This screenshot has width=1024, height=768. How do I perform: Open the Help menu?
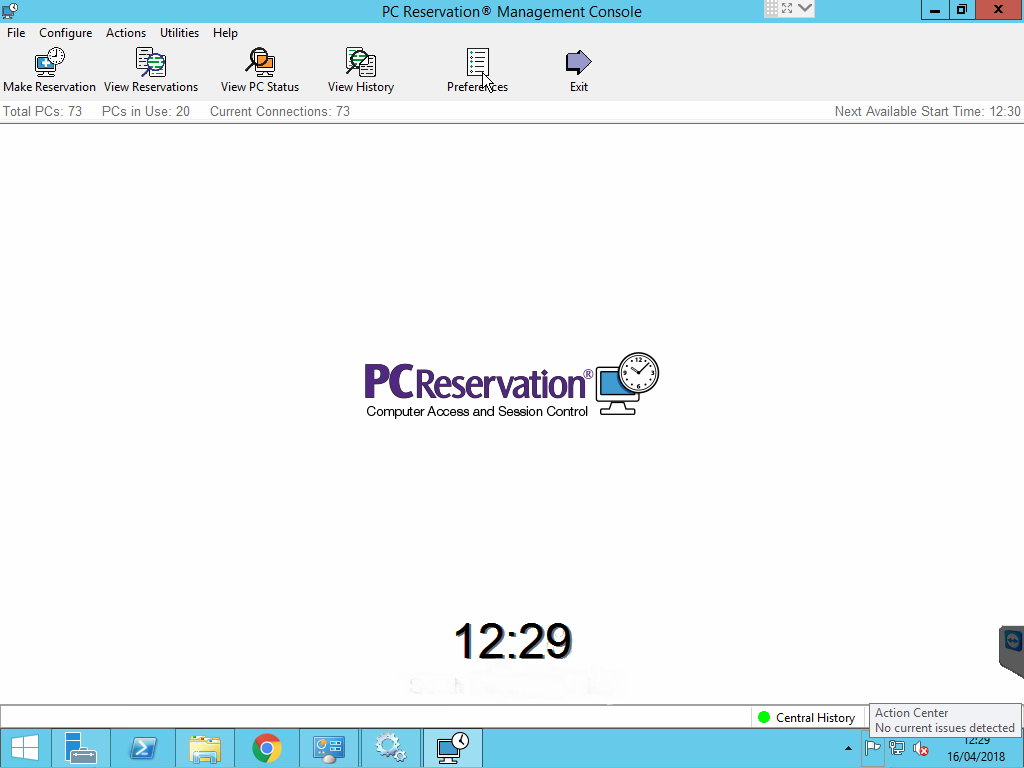pos(225,33)
